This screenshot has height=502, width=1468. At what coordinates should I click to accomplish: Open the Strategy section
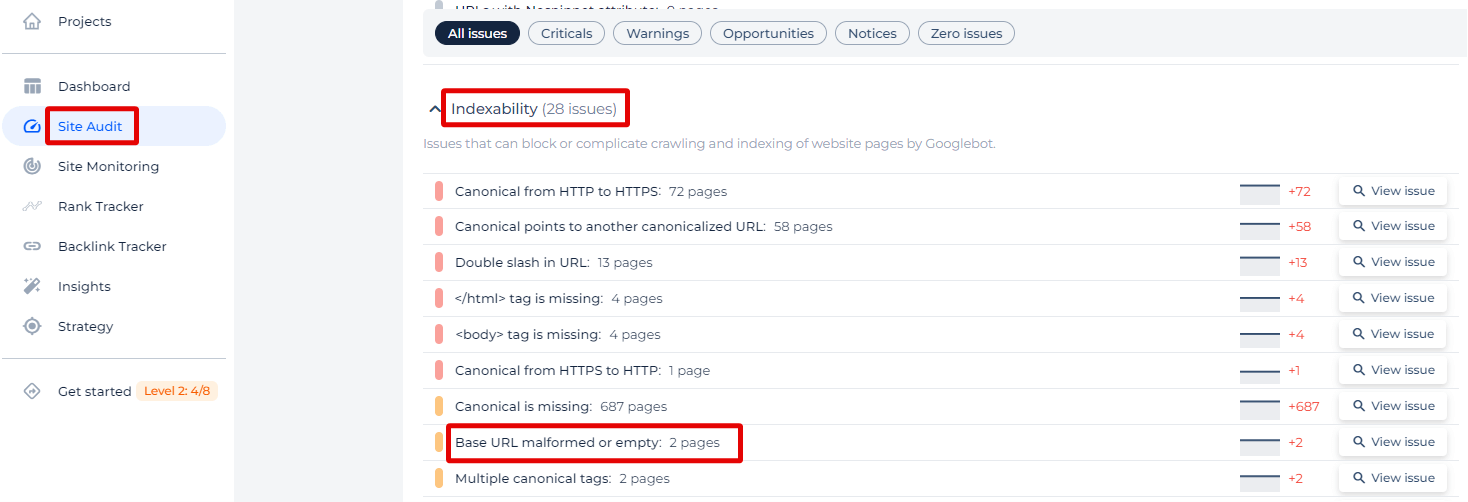pyautogui.click(x=85, y=326)
